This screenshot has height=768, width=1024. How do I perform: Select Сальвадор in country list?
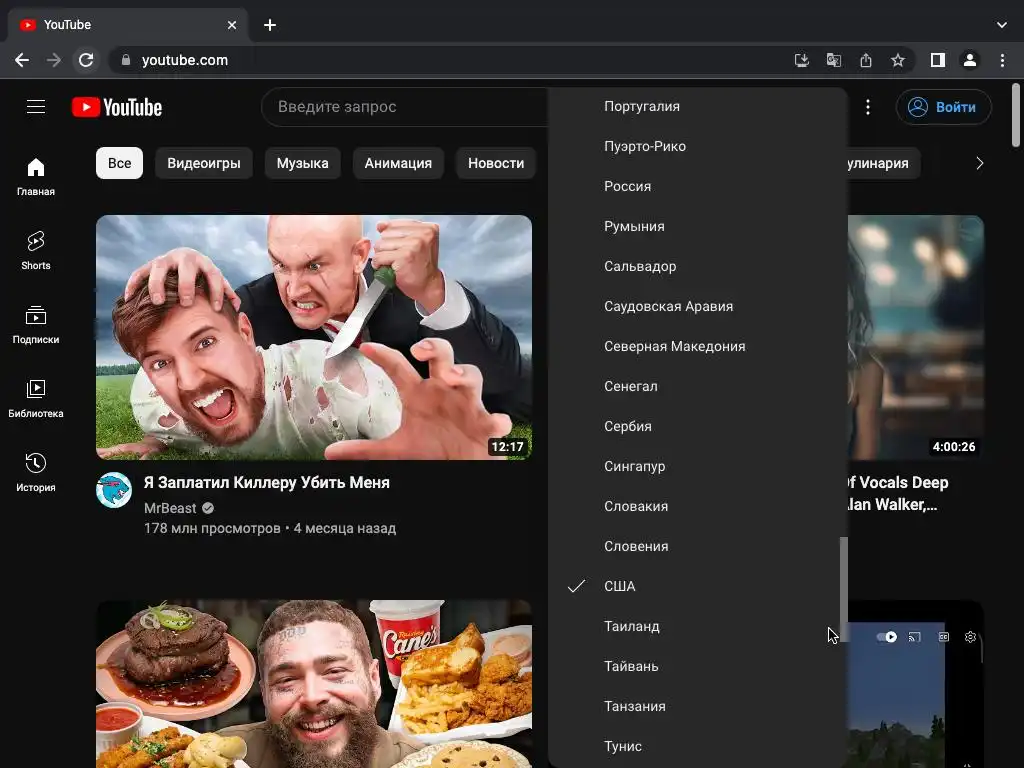pos(697,266)
